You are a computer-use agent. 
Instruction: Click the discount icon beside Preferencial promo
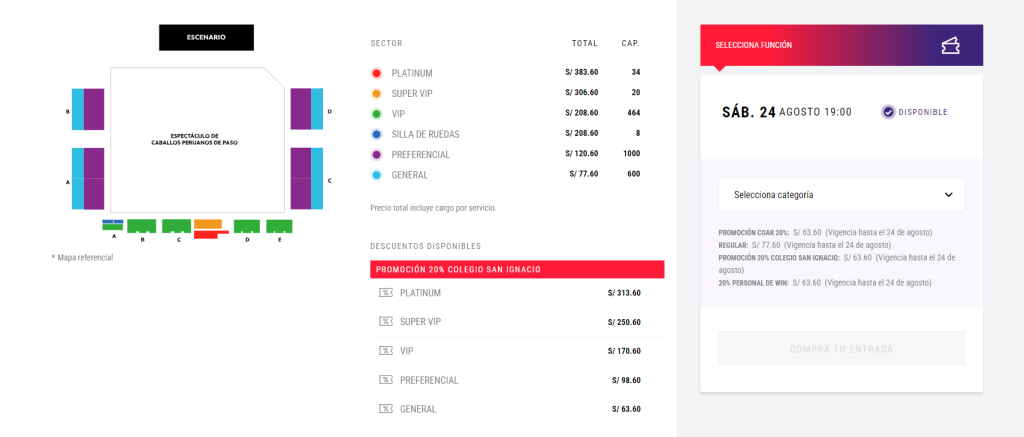point(386,380)
